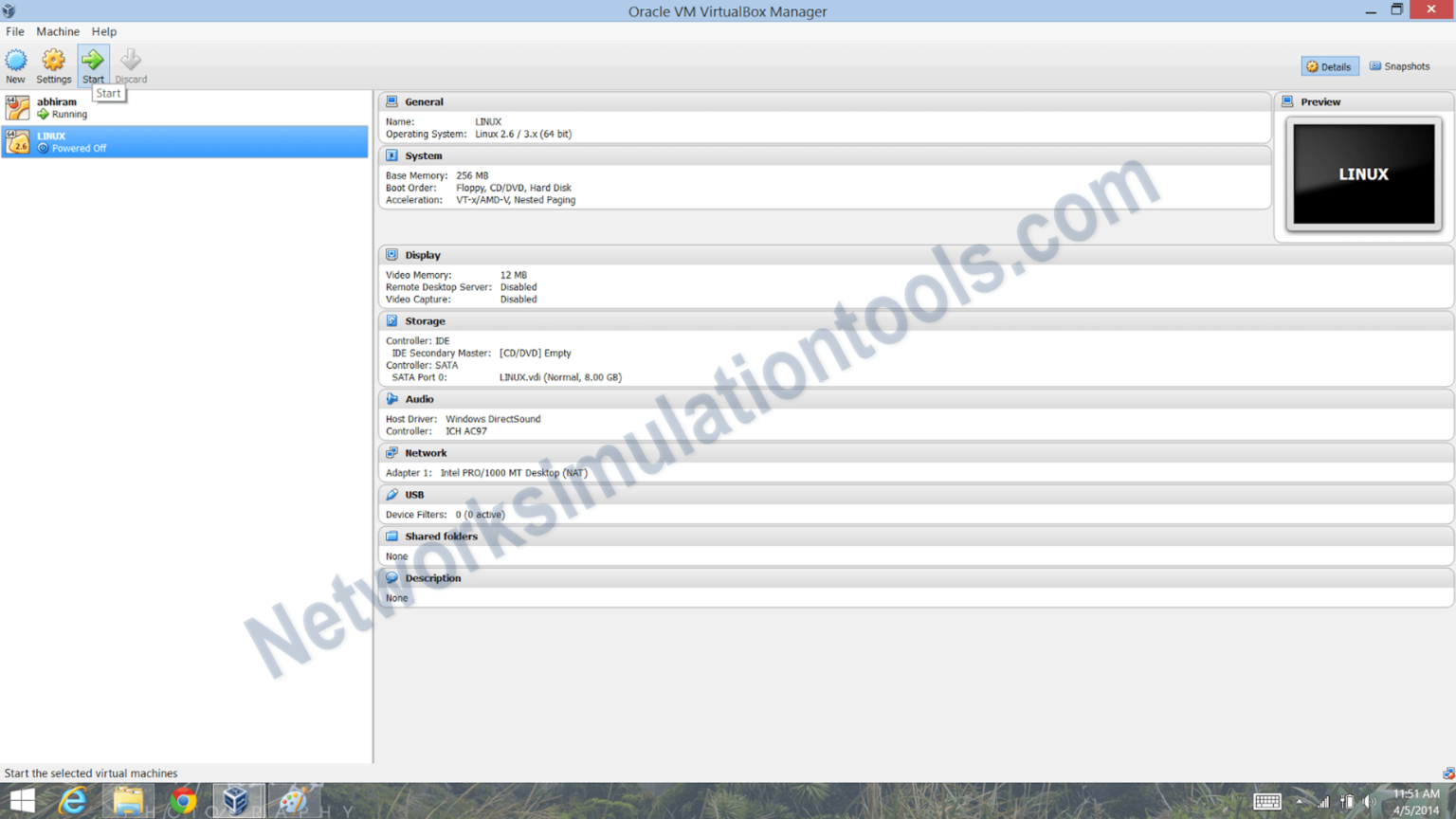The image size is (1456, 819).
Task: Start the LINUX virtual machine
Action: (93, 64)
